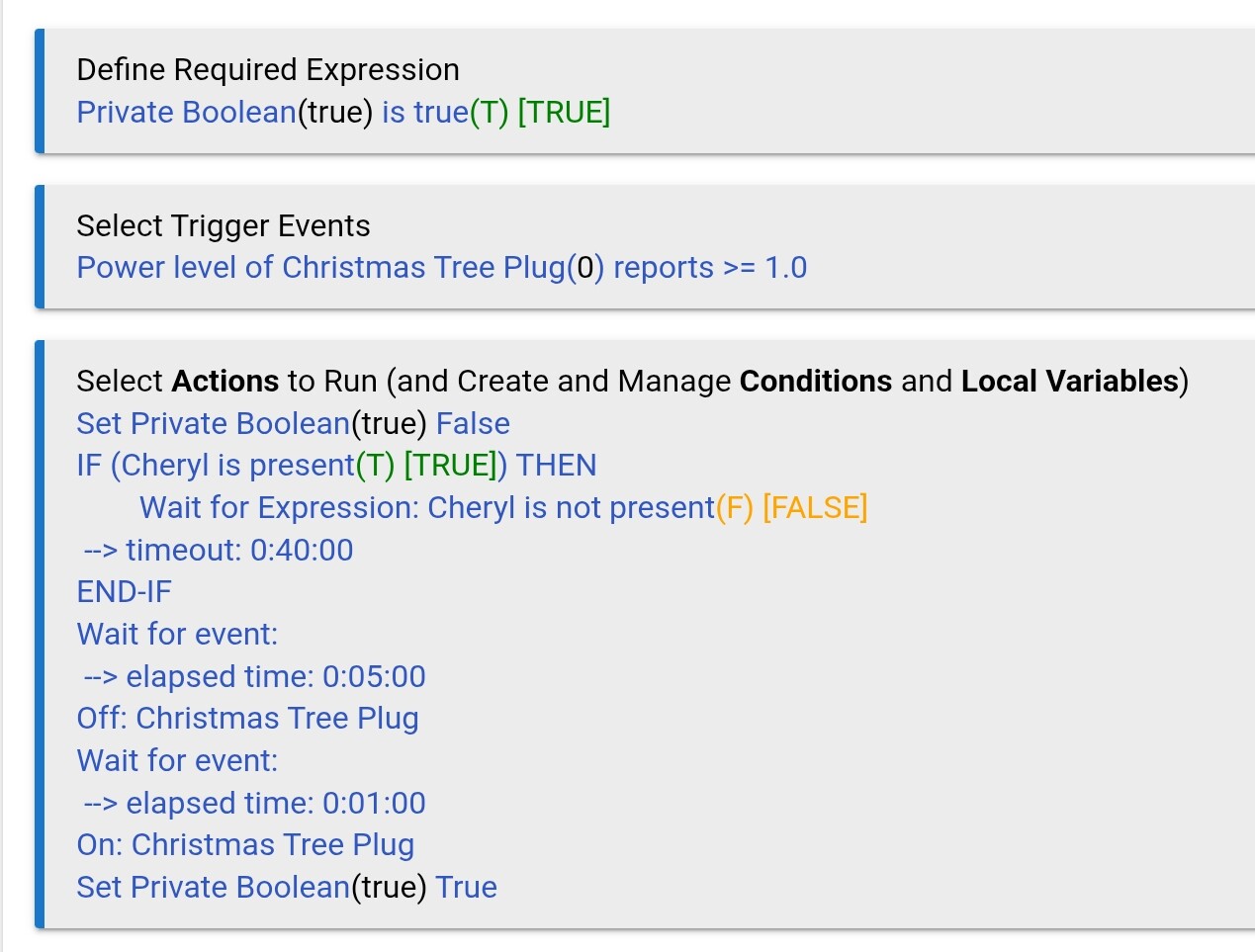1255x952 pixels.
Task: Open the Set Private Boolean True action
Action: coord(287,888)
